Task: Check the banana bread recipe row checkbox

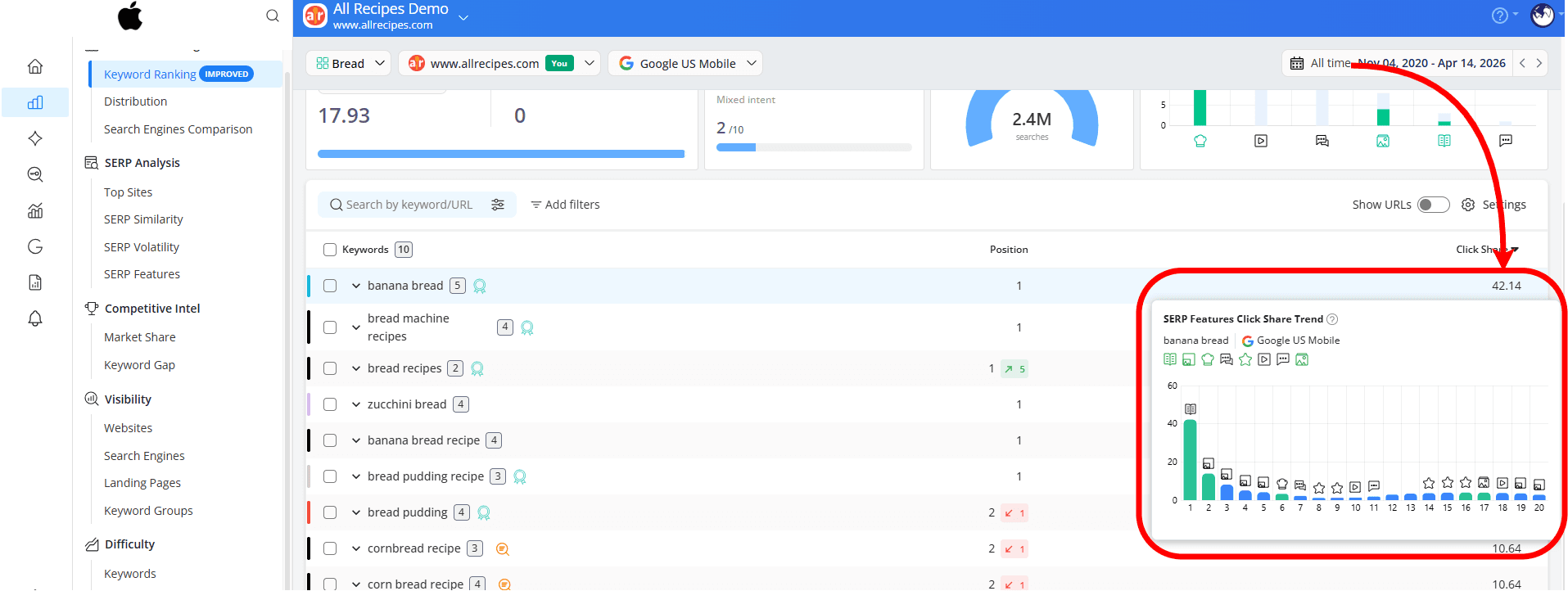Action: tap(330, 440)
